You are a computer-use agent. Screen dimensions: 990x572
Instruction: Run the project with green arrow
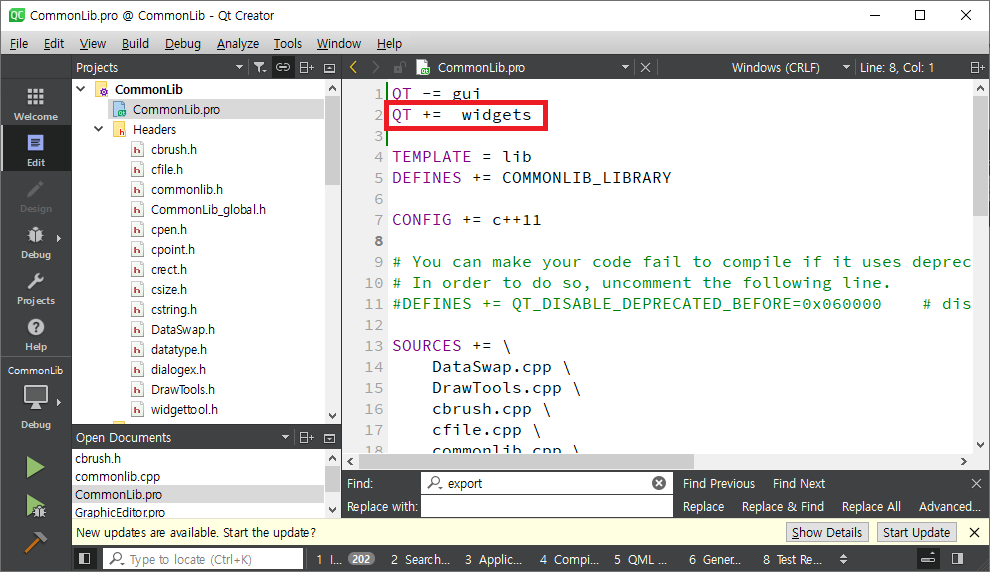[35, 468]
